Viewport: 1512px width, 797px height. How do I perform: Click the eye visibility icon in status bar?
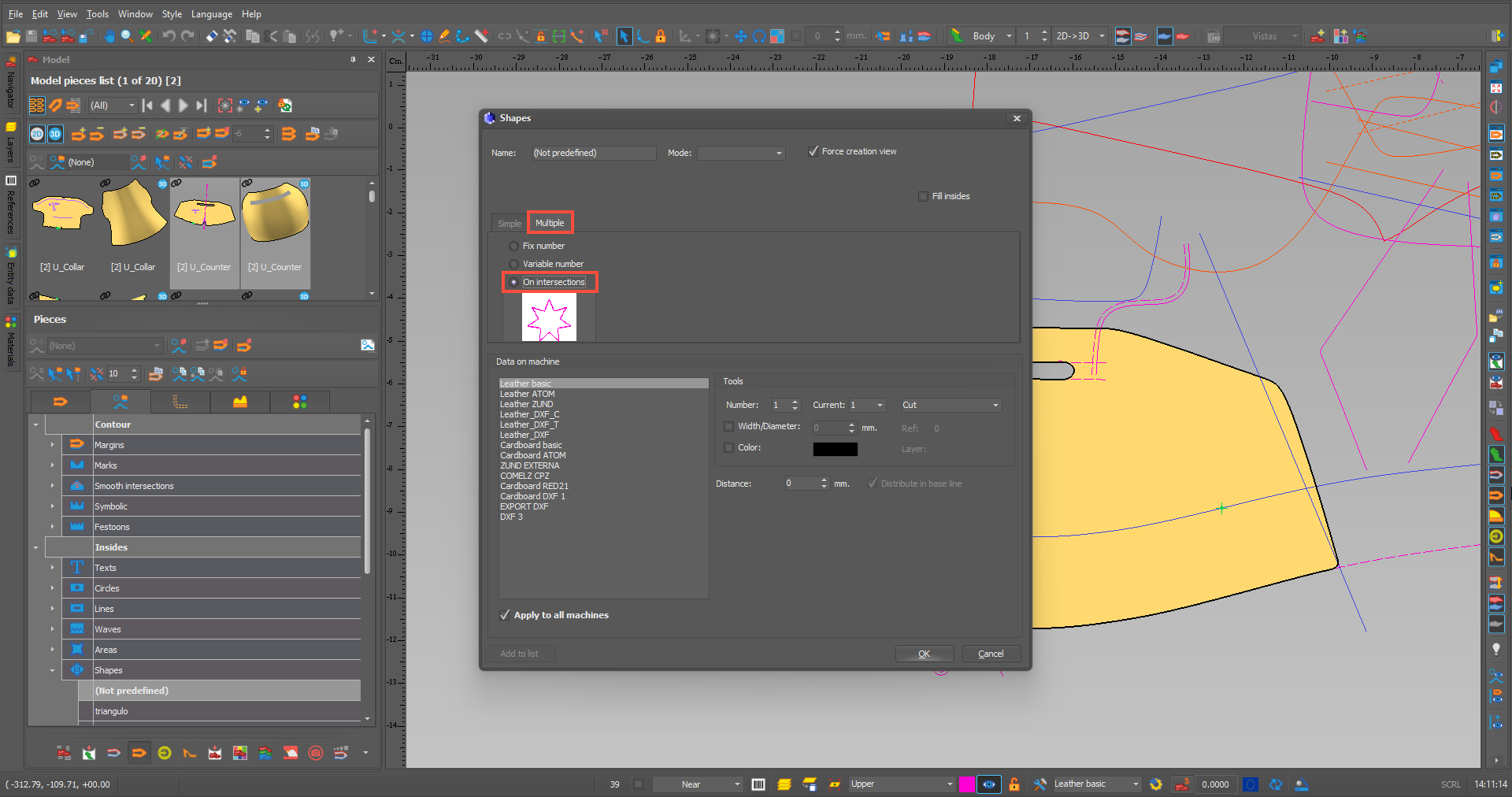[989, 784]
